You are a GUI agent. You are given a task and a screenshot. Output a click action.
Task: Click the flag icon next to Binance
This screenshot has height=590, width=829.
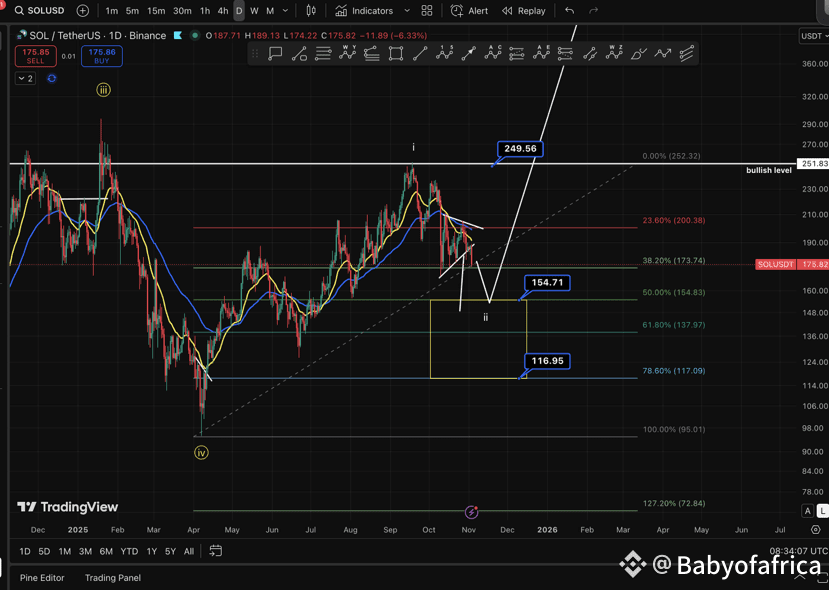coord(178,35)
